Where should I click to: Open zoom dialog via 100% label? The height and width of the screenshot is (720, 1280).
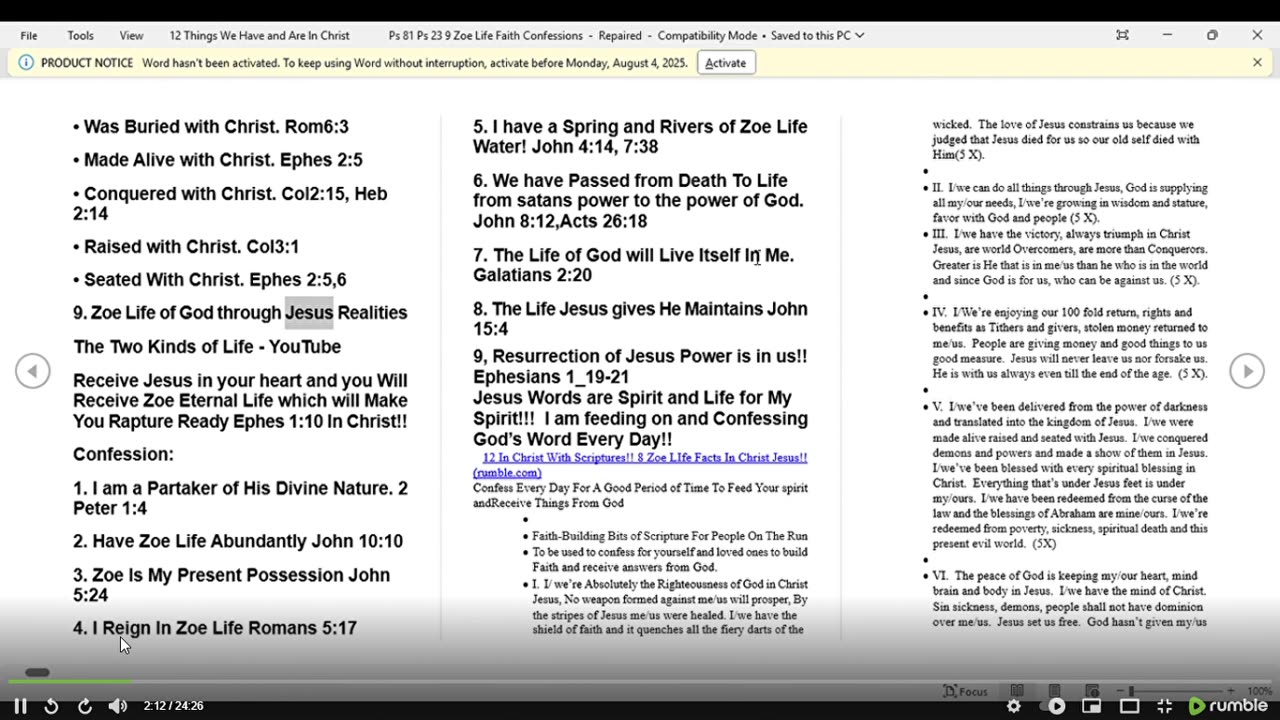(x=1259, y=691)
